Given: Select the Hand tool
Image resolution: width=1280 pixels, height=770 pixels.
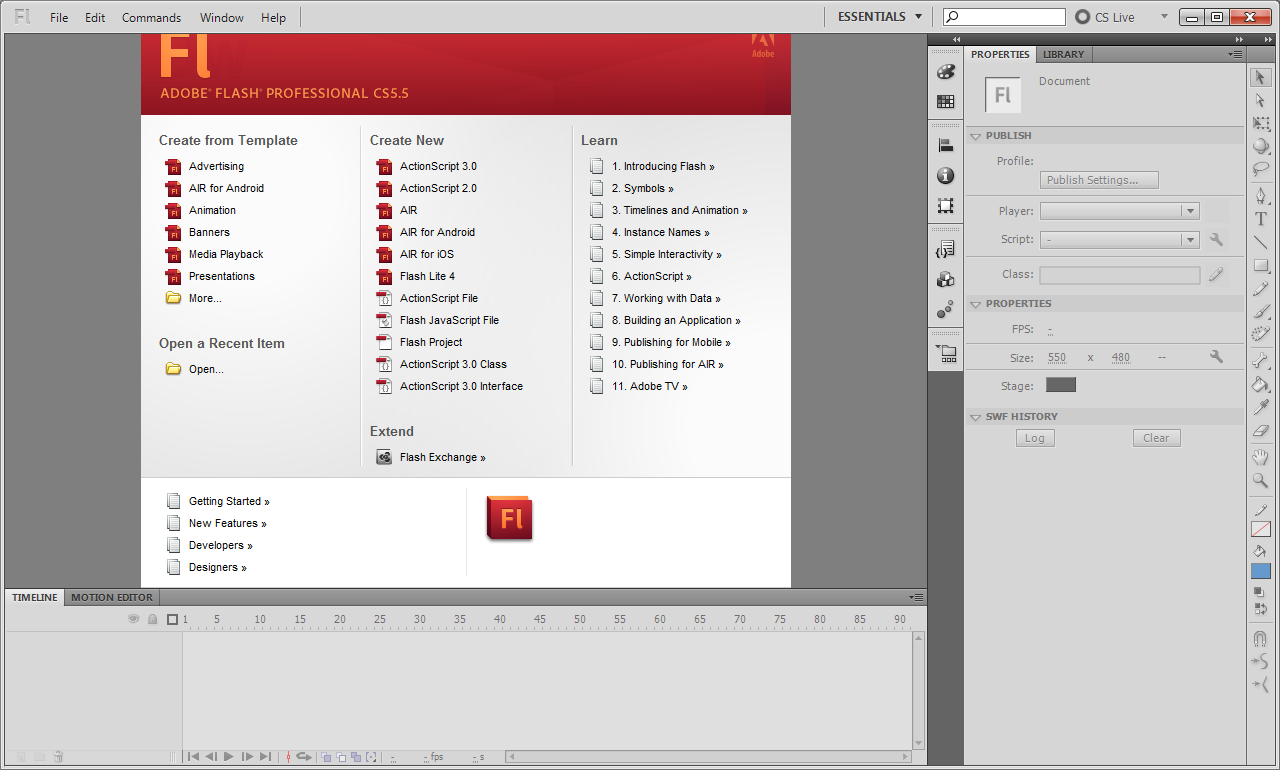Looking at the screenshot, I should click(x=1260, y=457).
